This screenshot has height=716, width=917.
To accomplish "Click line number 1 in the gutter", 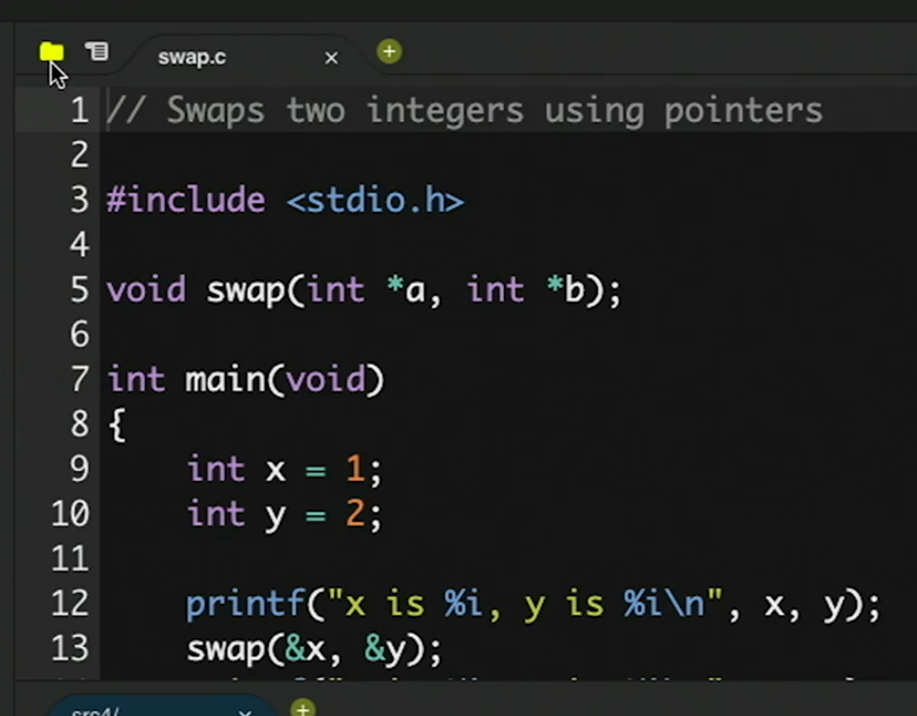I will pyautogui.click(x=80, y=110).
